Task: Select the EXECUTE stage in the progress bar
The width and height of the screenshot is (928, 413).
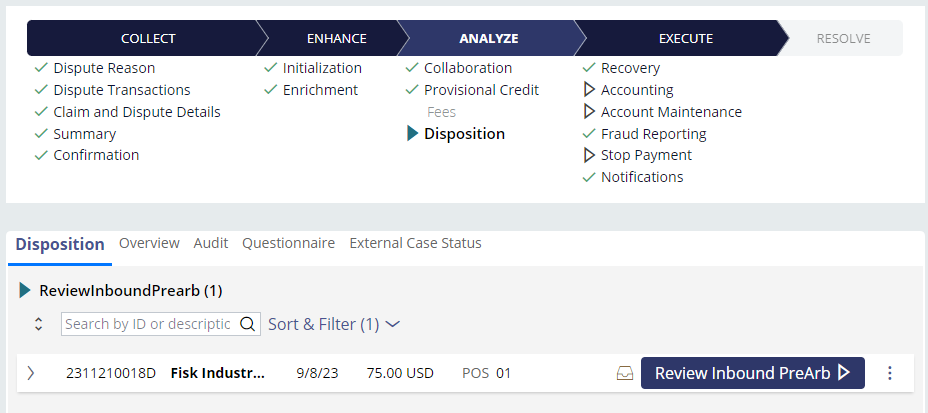Action: 685,39
